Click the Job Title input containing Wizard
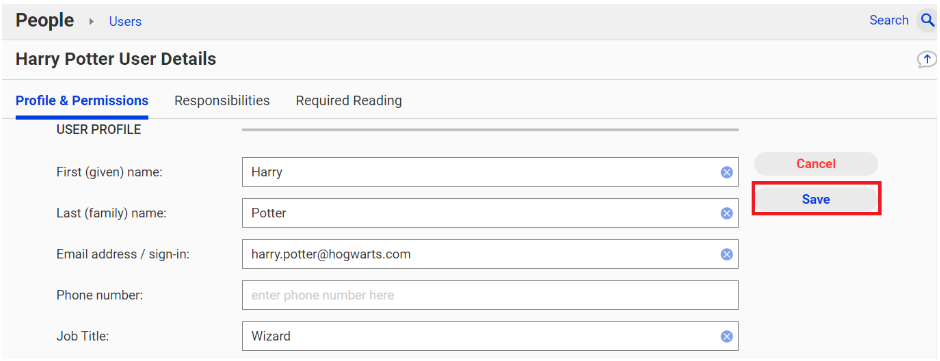Screen dimensions: 940x361 [x=490, y=336]
